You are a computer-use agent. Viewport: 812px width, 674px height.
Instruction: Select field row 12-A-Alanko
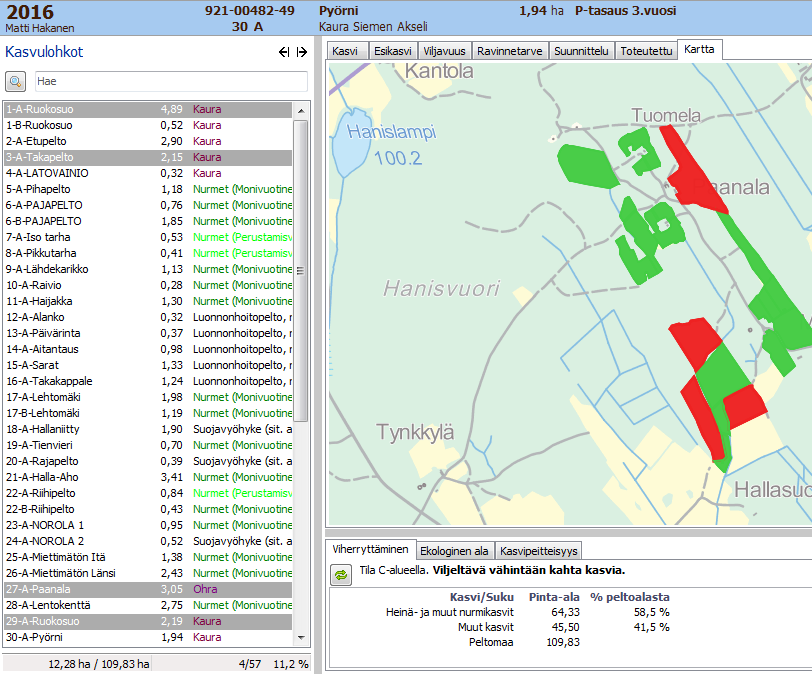(148, 318)
